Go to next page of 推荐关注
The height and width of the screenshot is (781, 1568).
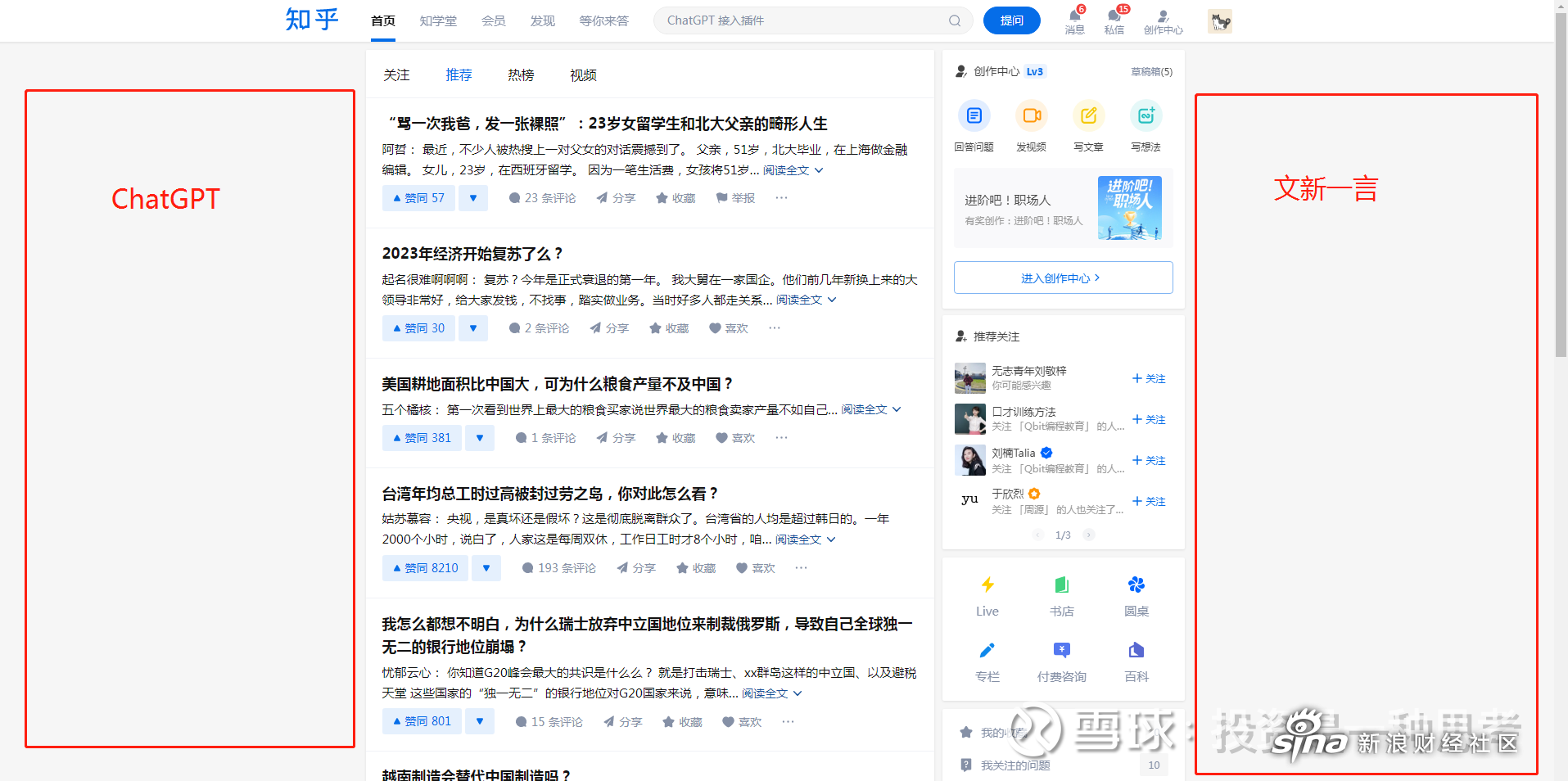coord(1088,535)
